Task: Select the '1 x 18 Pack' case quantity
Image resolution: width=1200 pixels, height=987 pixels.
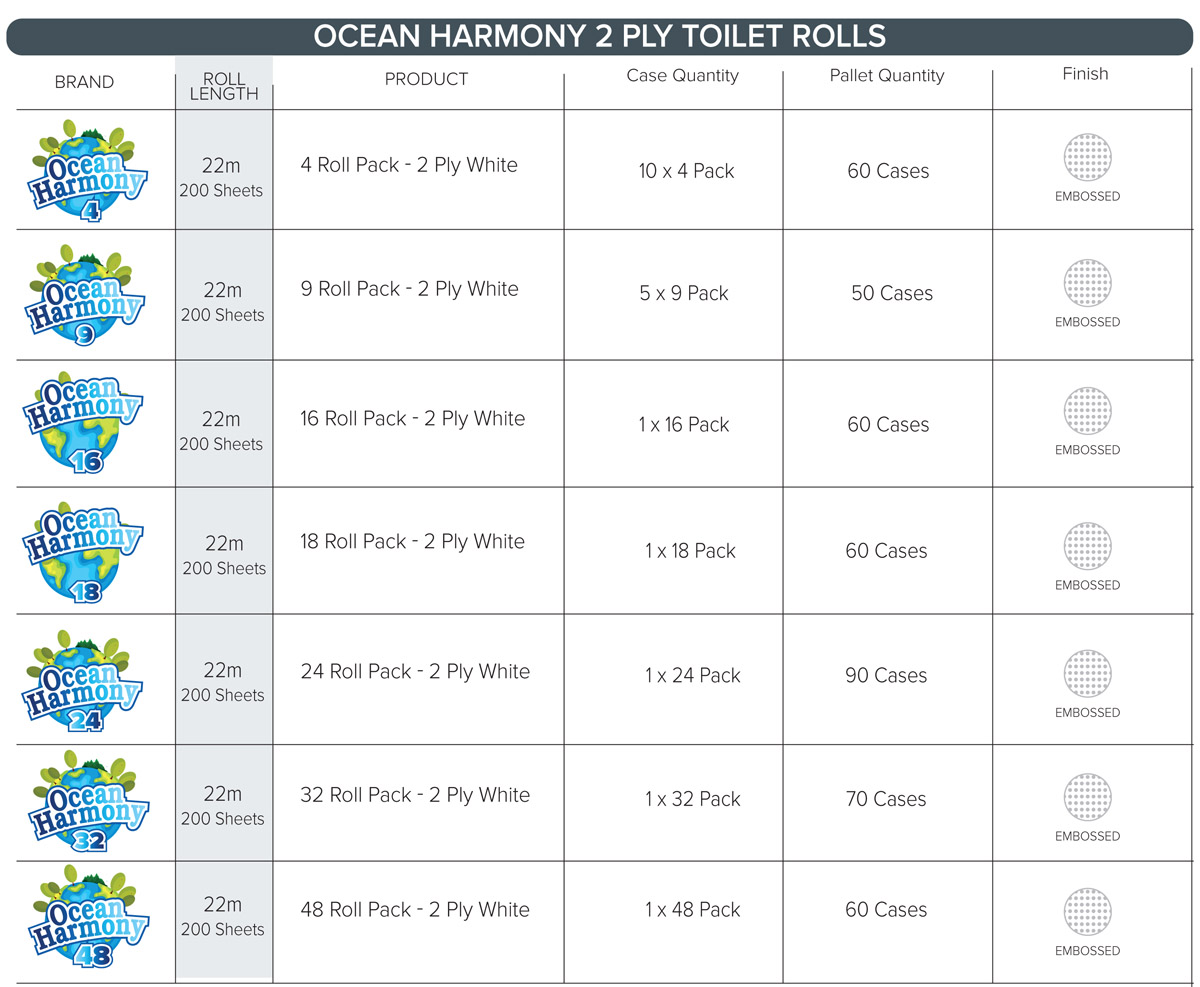Action: point(690,551)
